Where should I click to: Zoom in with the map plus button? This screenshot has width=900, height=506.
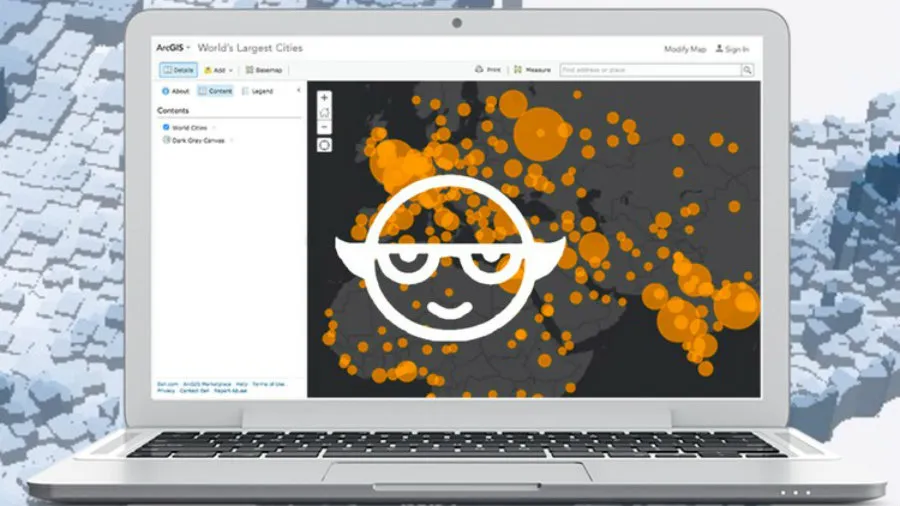(x=324, y=98)
